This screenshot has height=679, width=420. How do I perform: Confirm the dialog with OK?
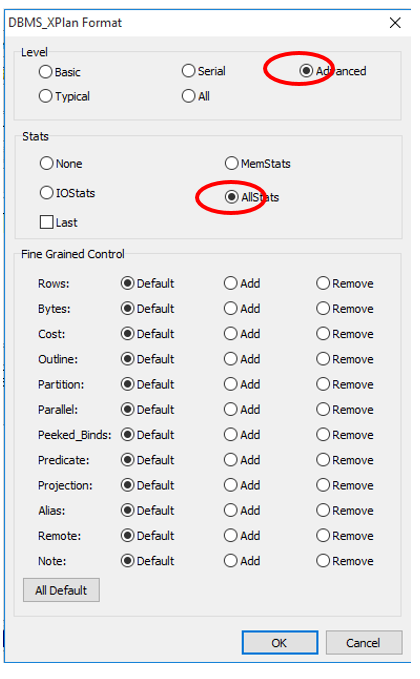point(280,643)
